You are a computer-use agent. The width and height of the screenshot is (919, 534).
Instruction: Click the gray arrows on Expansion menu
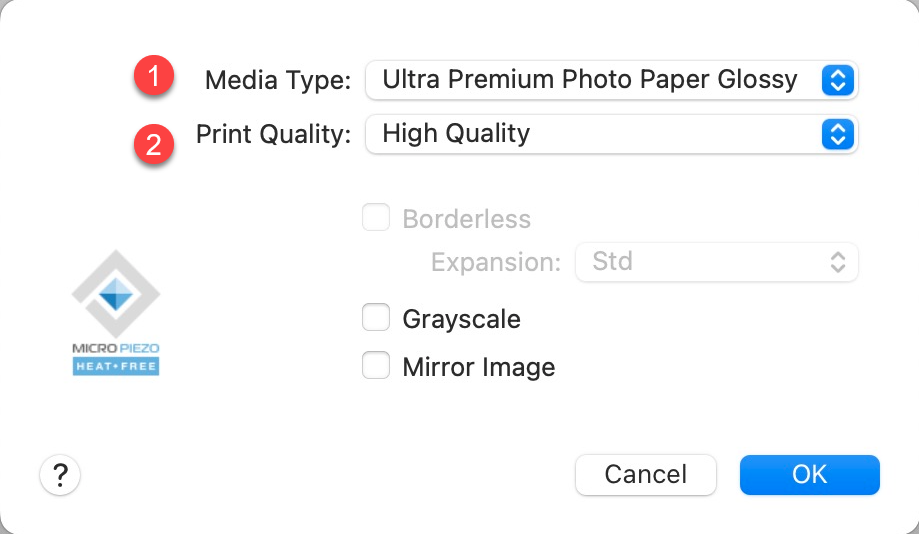coord(838,262)
